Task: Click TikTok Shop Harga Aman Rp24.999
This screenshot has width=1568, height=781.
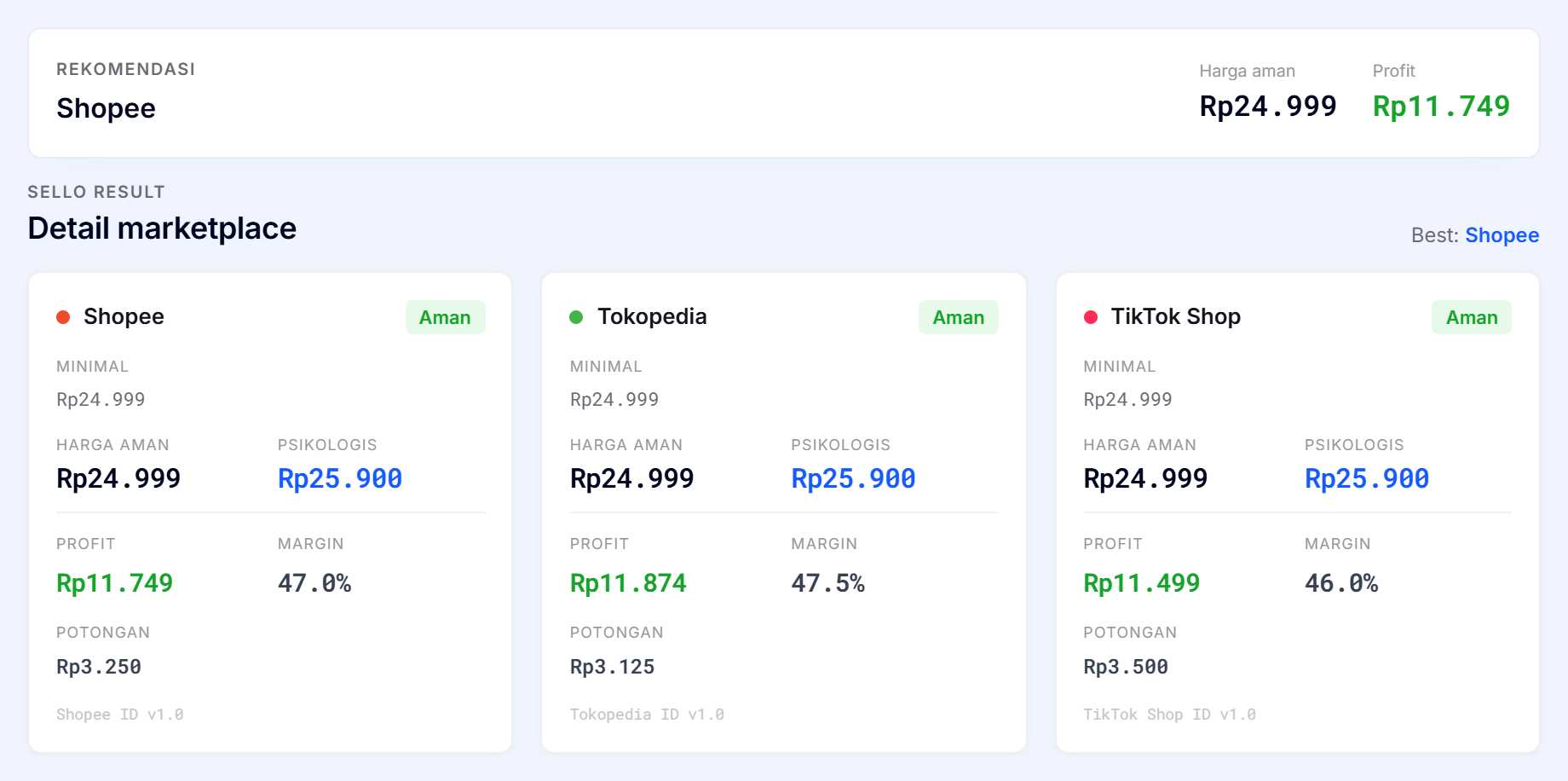Action: (x=1145, y=479)
